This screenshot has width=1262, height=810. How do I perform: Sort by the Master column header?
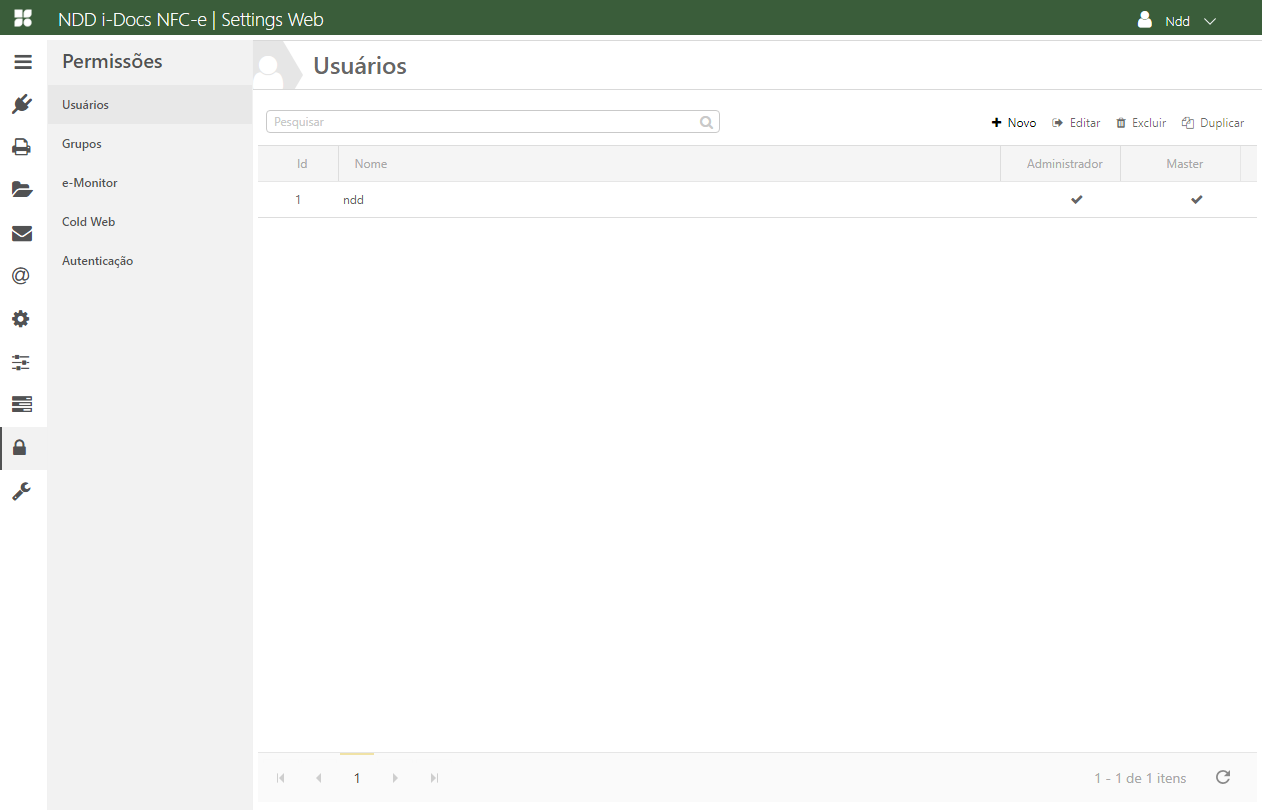point(1180,164)
